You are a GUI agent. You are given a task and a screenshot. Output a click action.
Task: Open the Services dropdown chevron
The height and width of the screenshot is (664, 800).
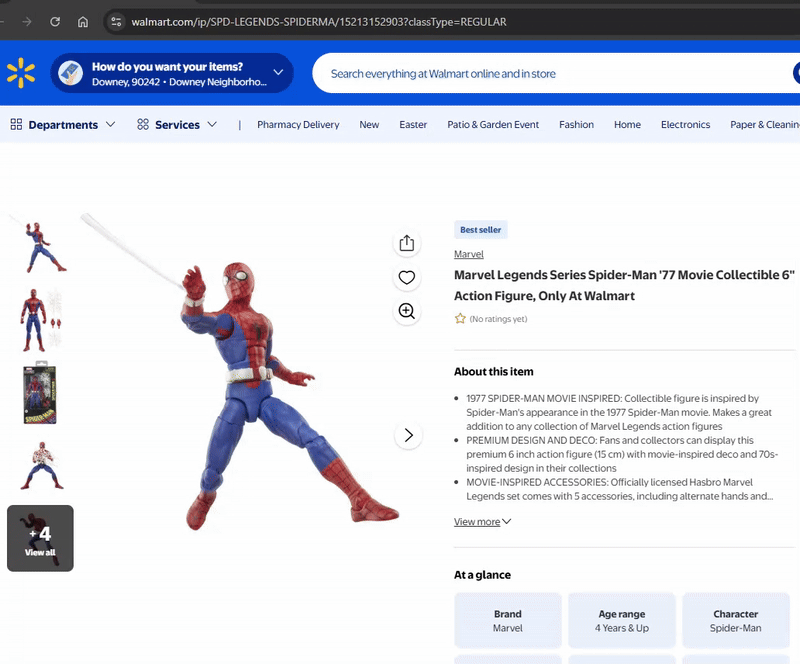tap(212, 124)
